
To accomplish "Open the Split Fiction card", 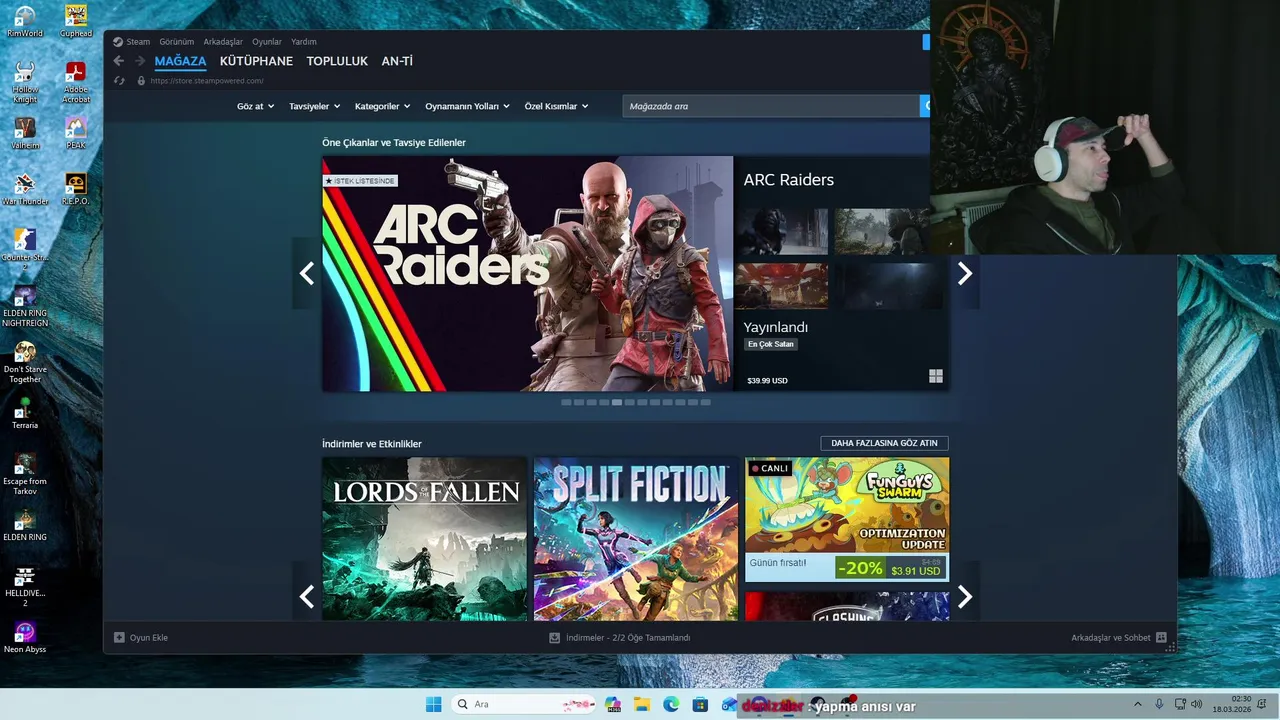I will [636, 539].
